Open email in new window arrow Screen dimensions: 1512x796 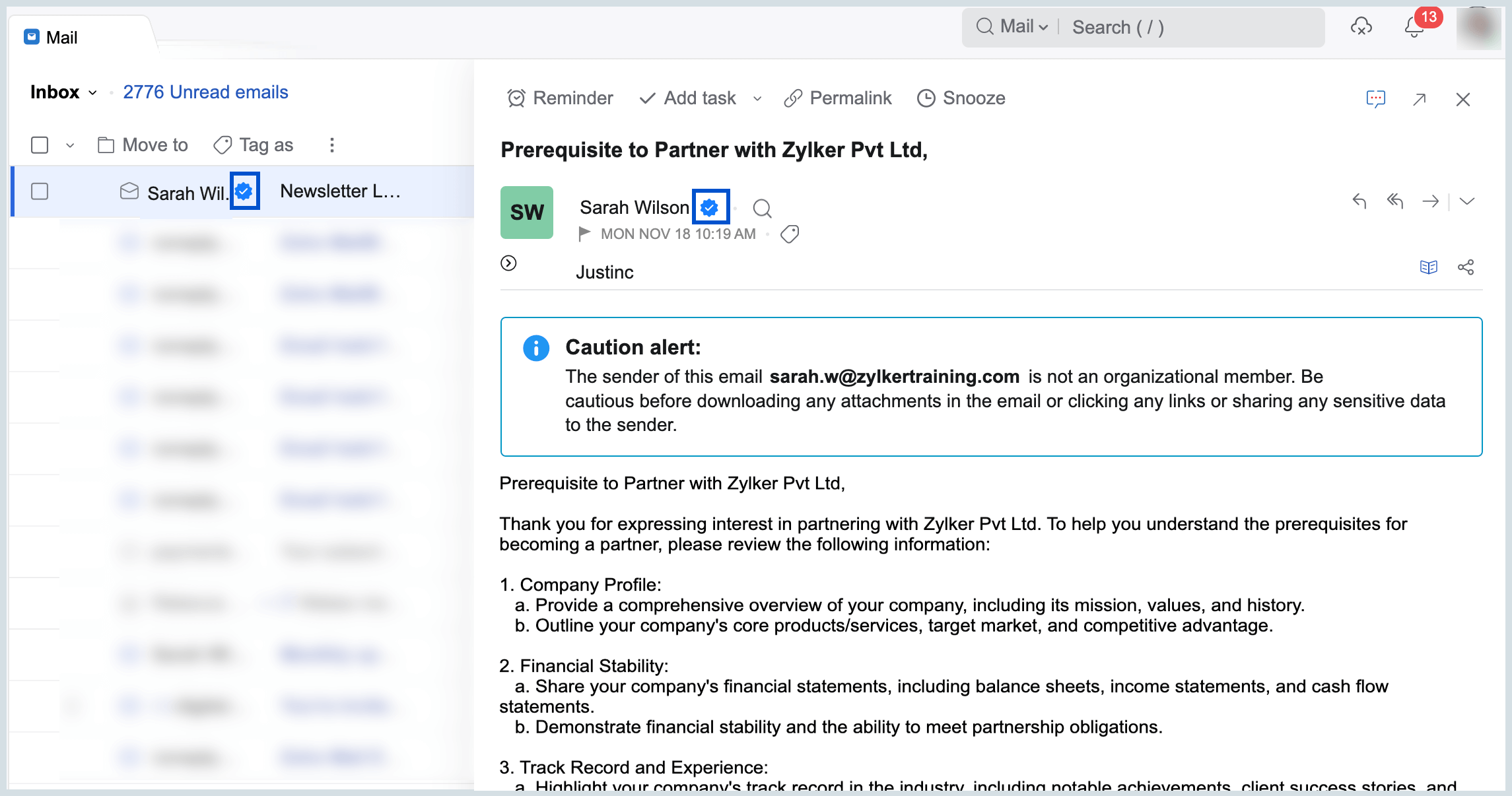(1420, 99)
